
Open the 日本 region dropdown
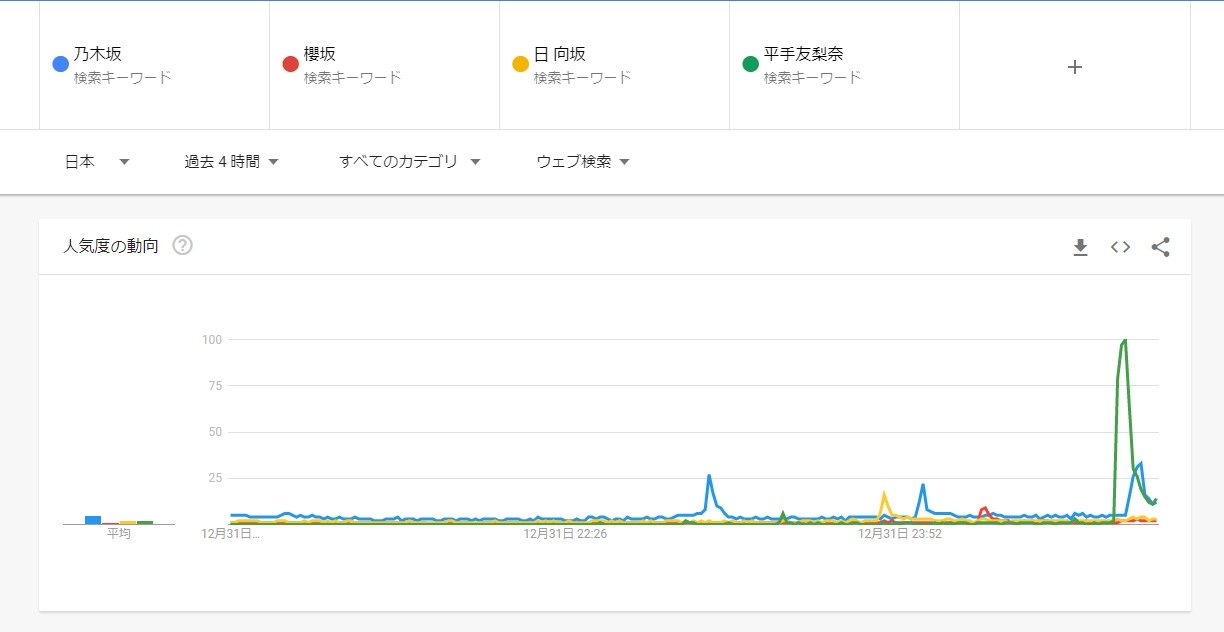point(97,162)
